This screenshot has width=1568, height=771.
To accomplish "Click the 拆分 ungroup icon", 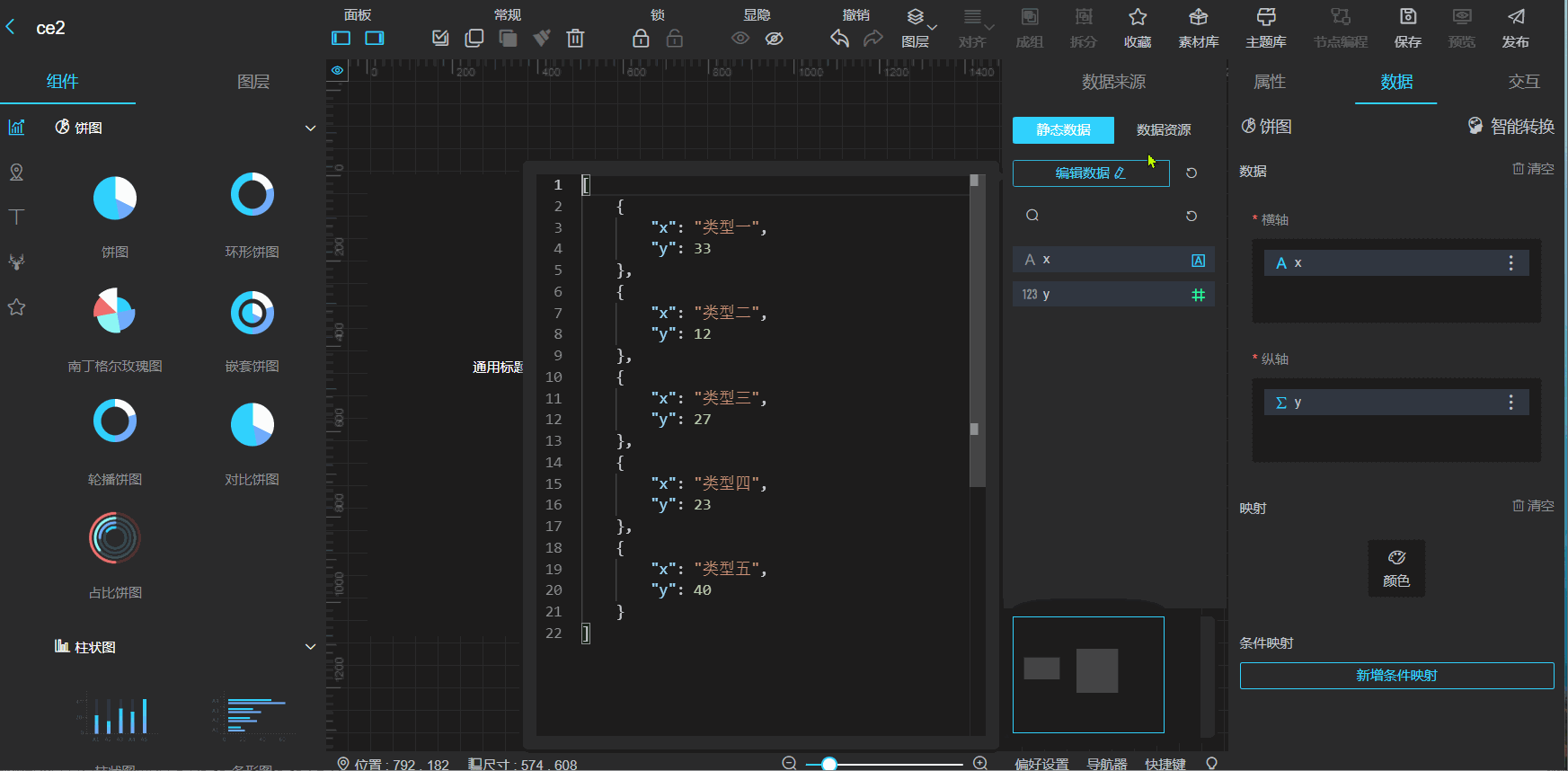I will pyautogui.click(x=1084, y=27).
